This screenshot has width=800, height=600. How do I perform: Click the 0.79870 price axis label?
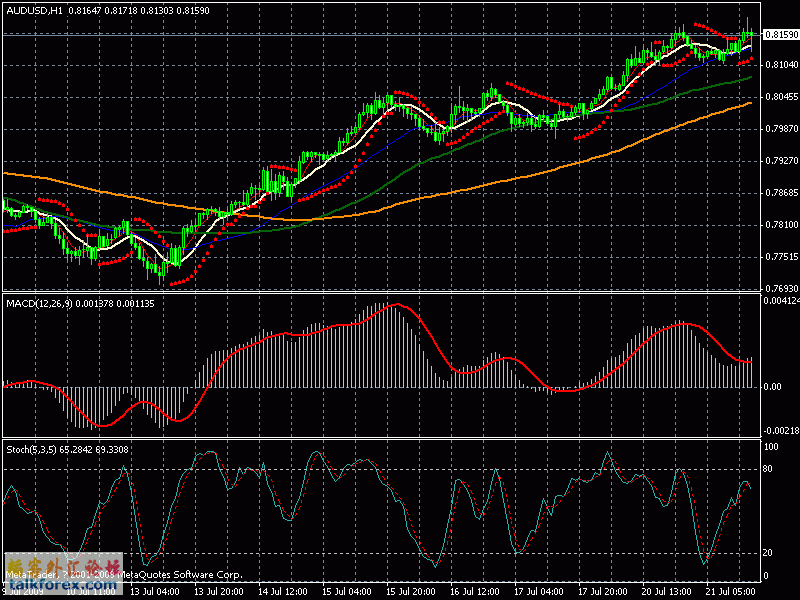[x=782, y=129]
